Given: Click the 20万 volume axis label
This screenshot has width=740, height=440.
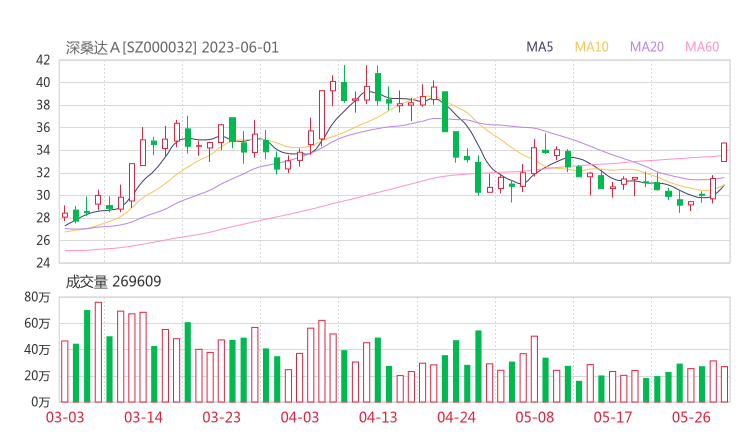Looking at the screenshot, I should pyautogui.click(x=37, y=376).
